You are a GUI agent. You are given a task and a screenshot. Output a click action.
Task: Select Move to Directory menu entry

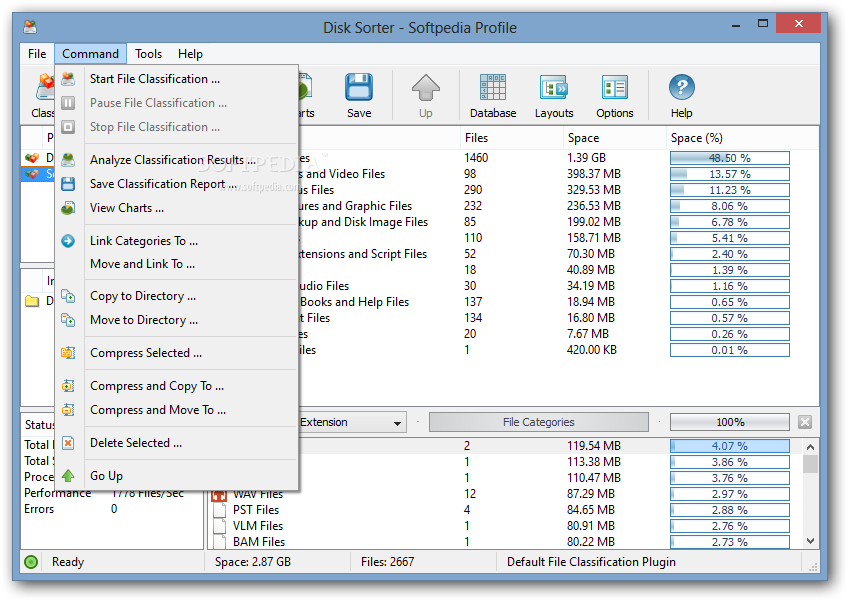click(x=177, y=320)
